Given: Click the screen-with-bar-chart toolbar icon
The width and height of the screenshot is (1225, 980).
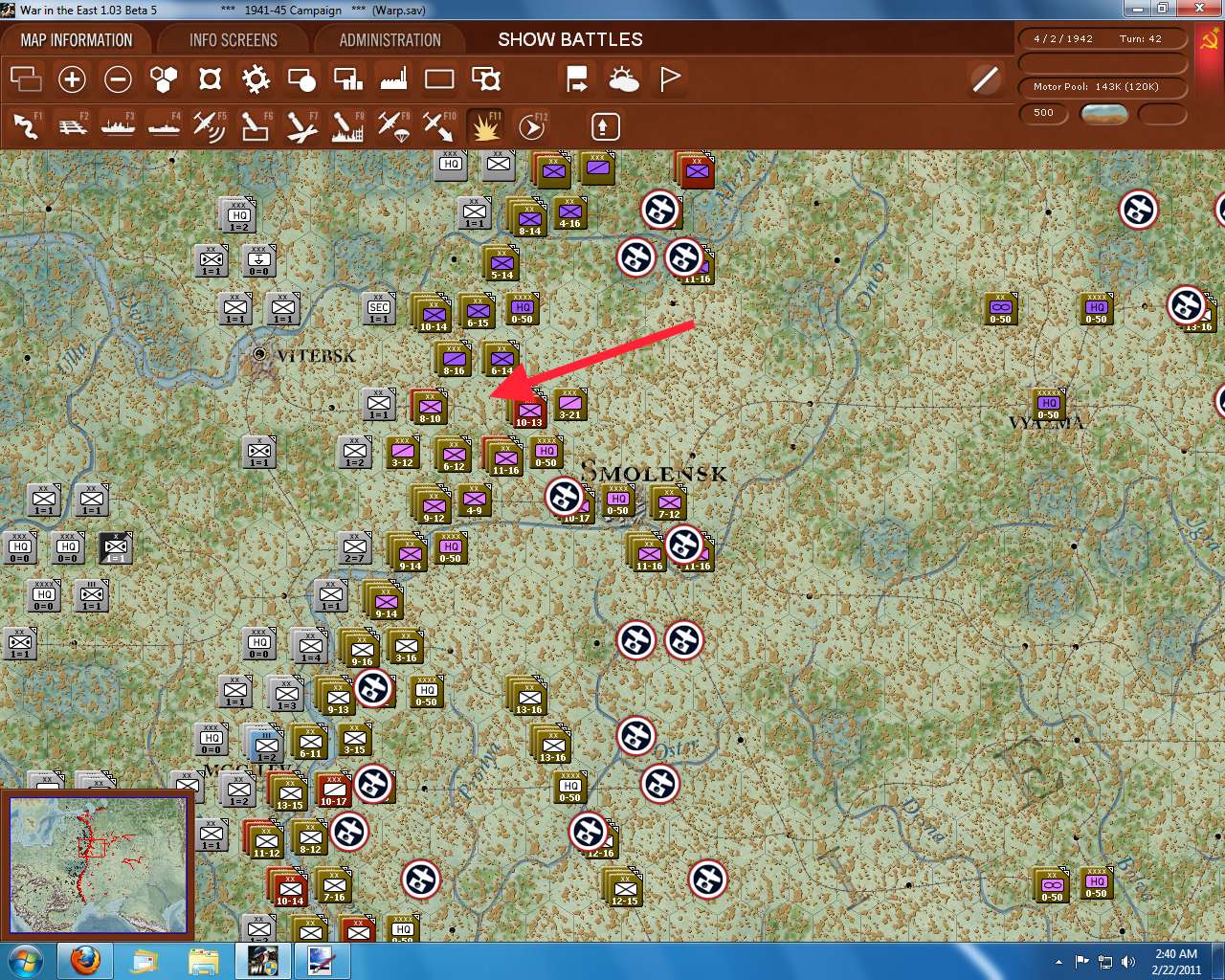Looking at the screenshot, I should coord(347,78).
